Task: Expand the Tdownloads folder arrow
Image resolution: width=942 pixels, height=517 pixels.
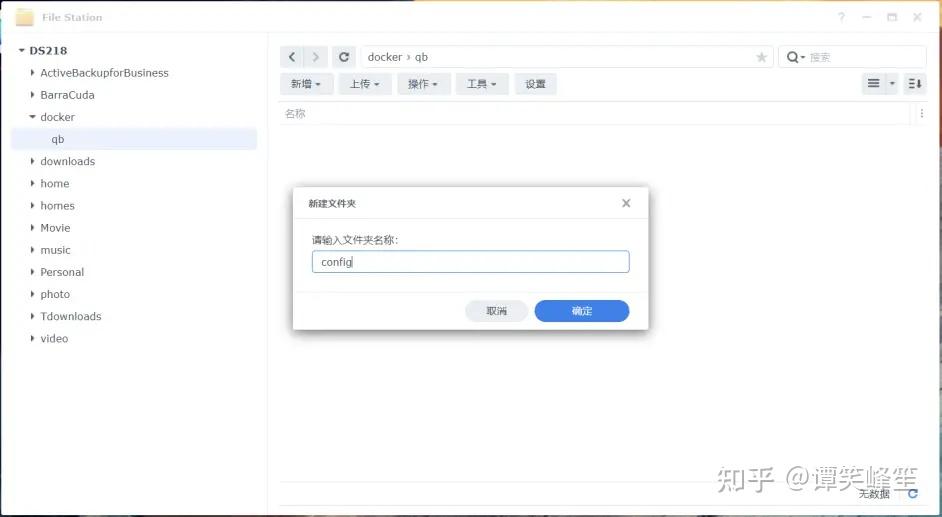Action: (x=32, y=316)
